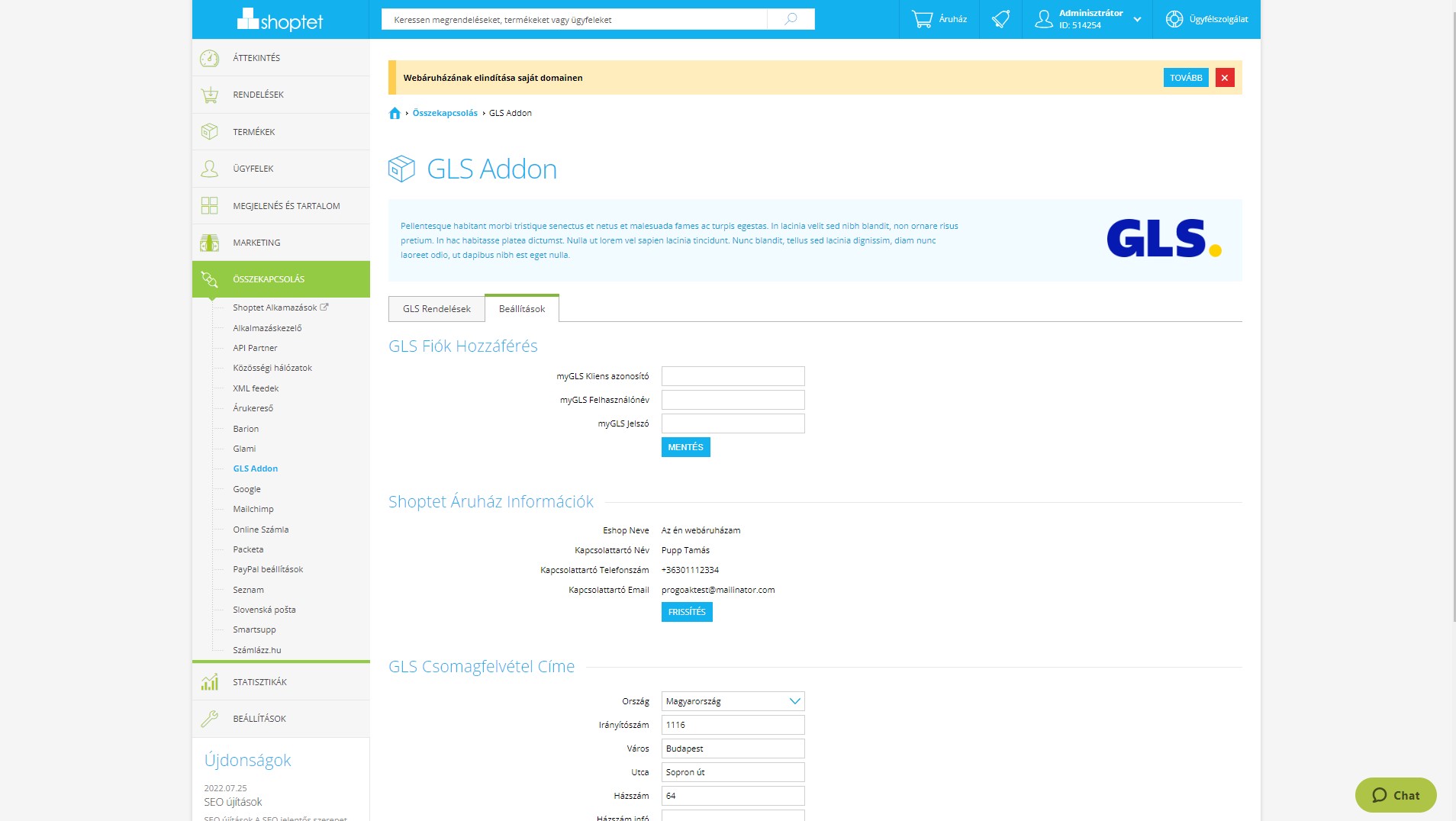This screenshot has height=821, width=1456.
Task: Open Áttekintés menu item
Action: [281, 58]
